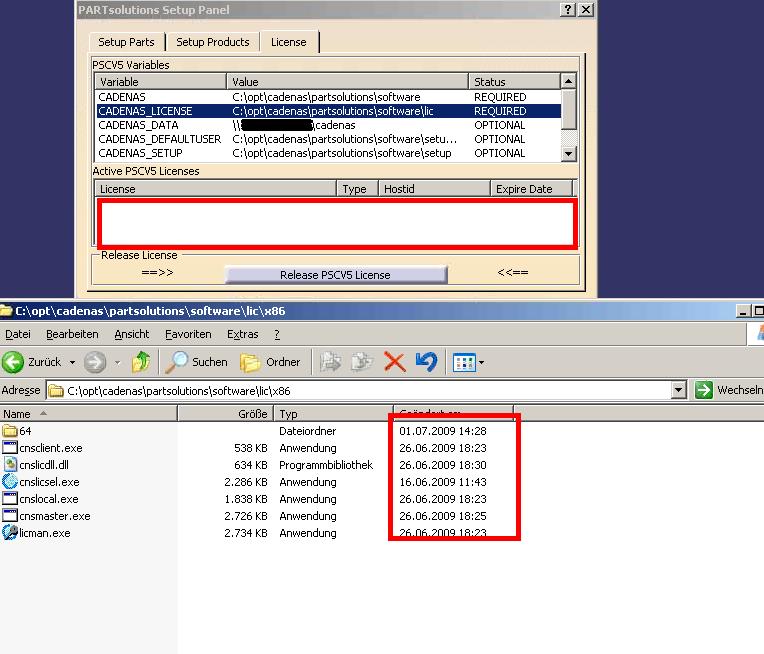Click the Wechseln zu go button
Screen dimensions: 764x654
click(728, 390)
